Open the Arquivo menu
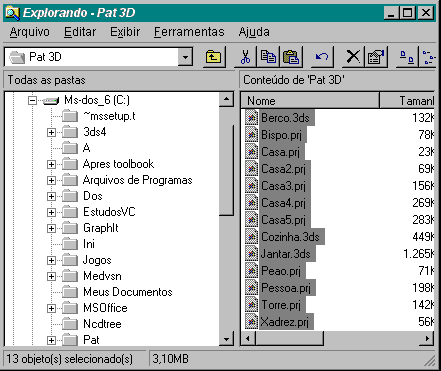The width and height of the screenshot is (441, 371). 29,32
